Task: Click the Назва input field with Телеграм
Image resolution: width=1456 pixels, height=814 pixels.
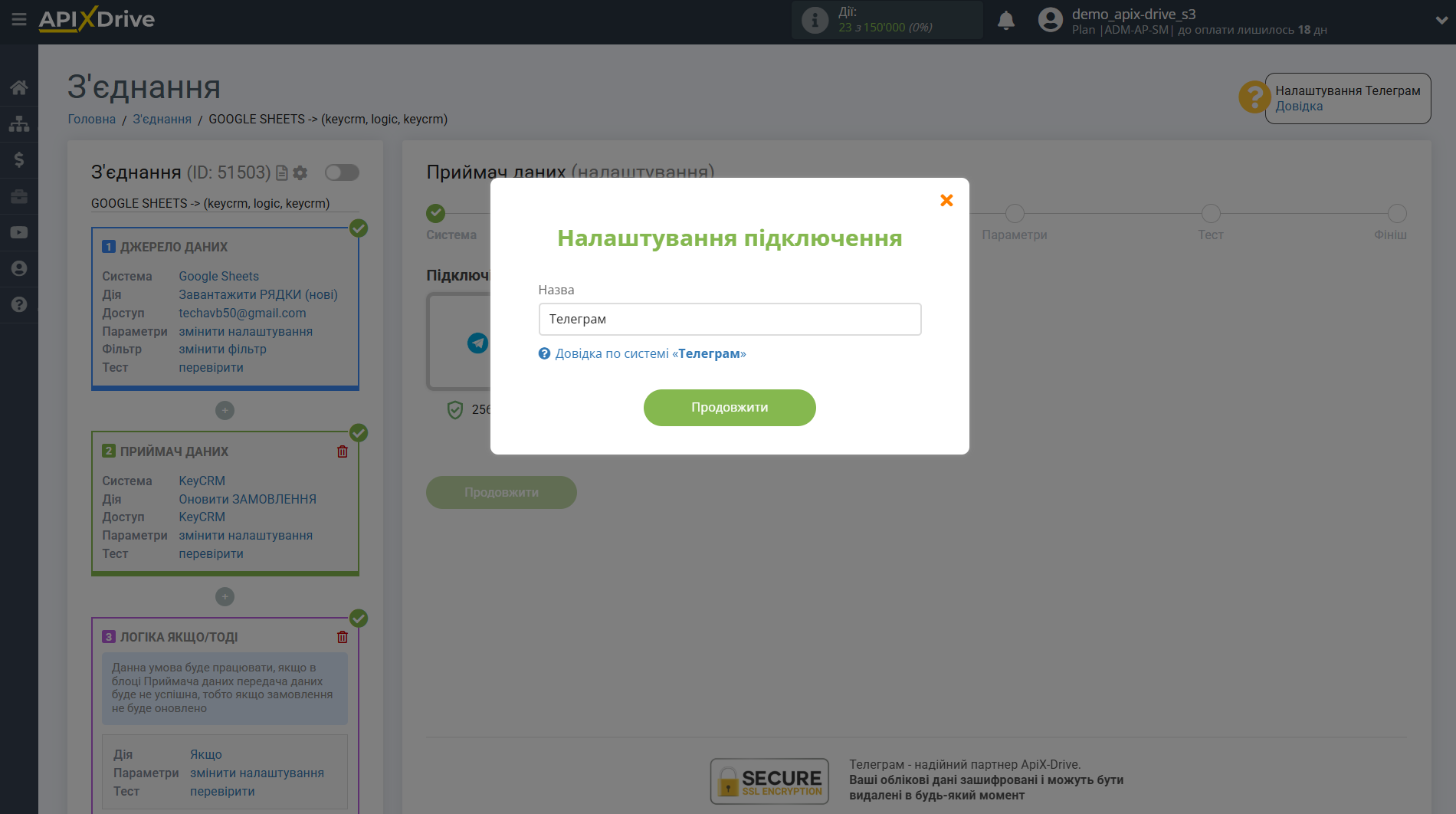Action: (x=730, y=319)
